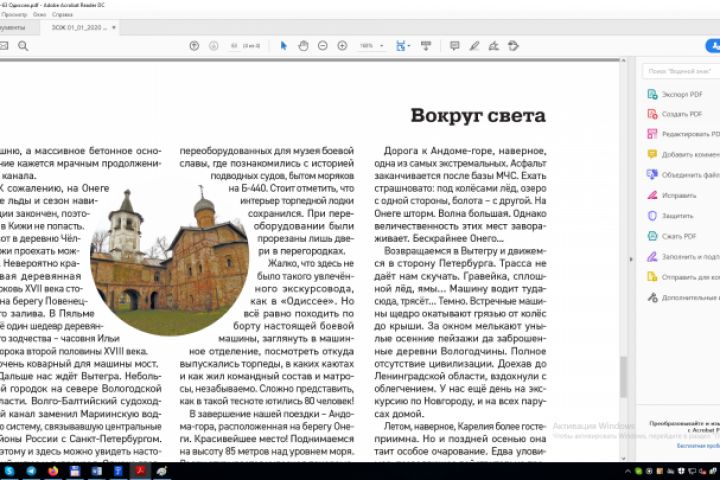720x480 pixels.
Task: Click the blue share button
Action: 713,46
